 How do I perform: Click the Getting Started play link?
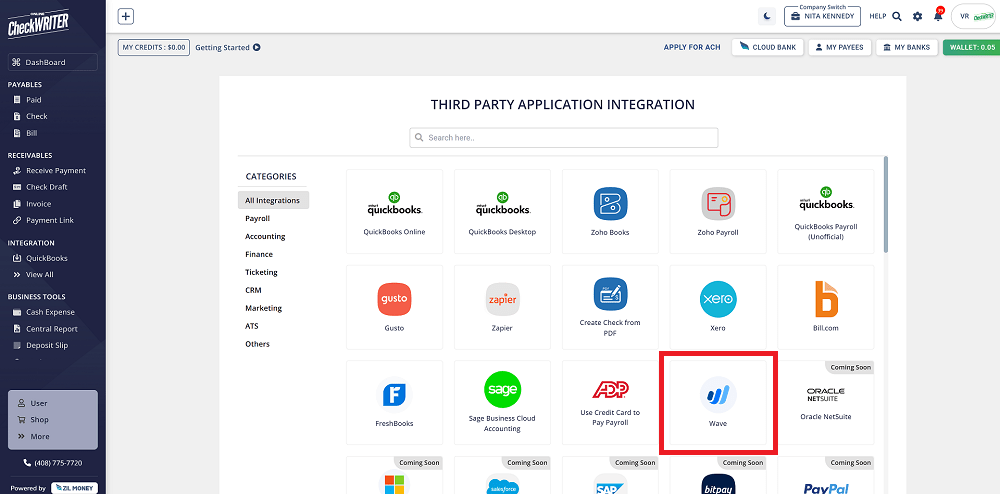pos(228,47)
